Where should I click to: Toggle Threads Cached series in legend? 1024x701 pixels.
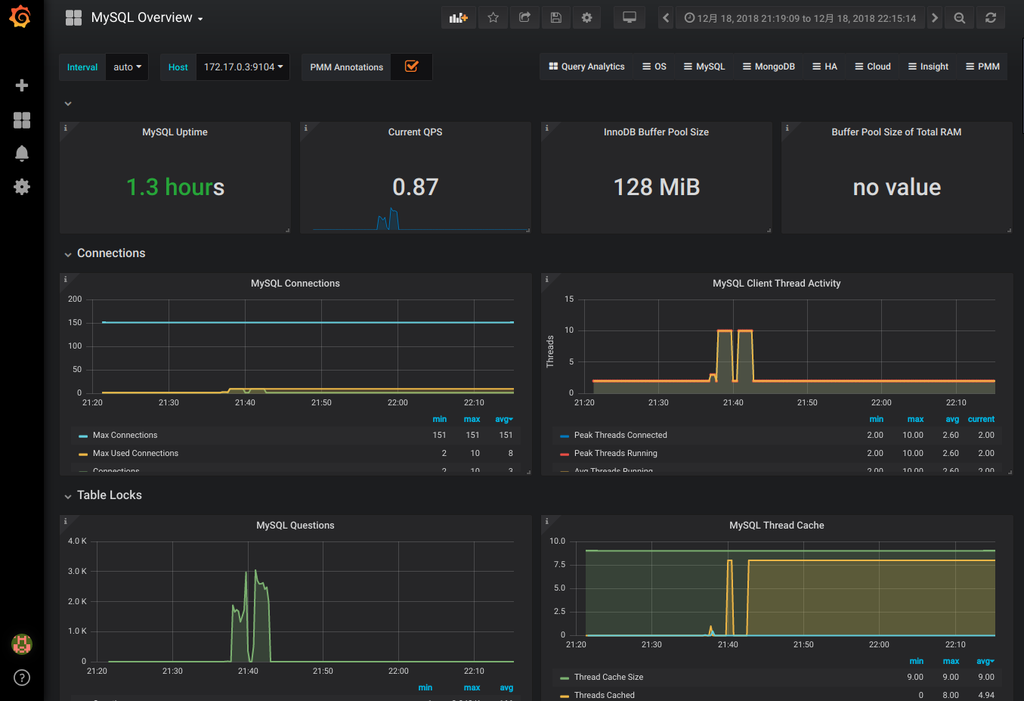pos(604,695)
